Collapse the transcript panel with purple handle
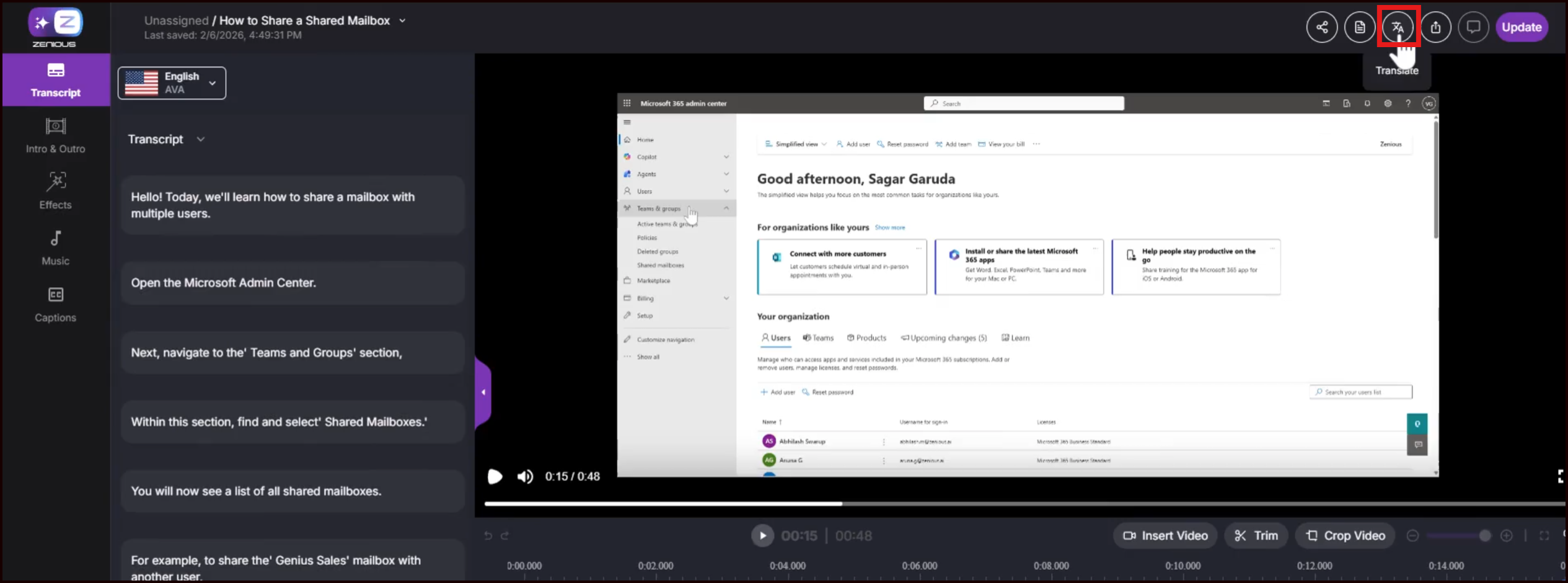The width and height of the screenshot is (1568, 583). [x=483, y=392]
